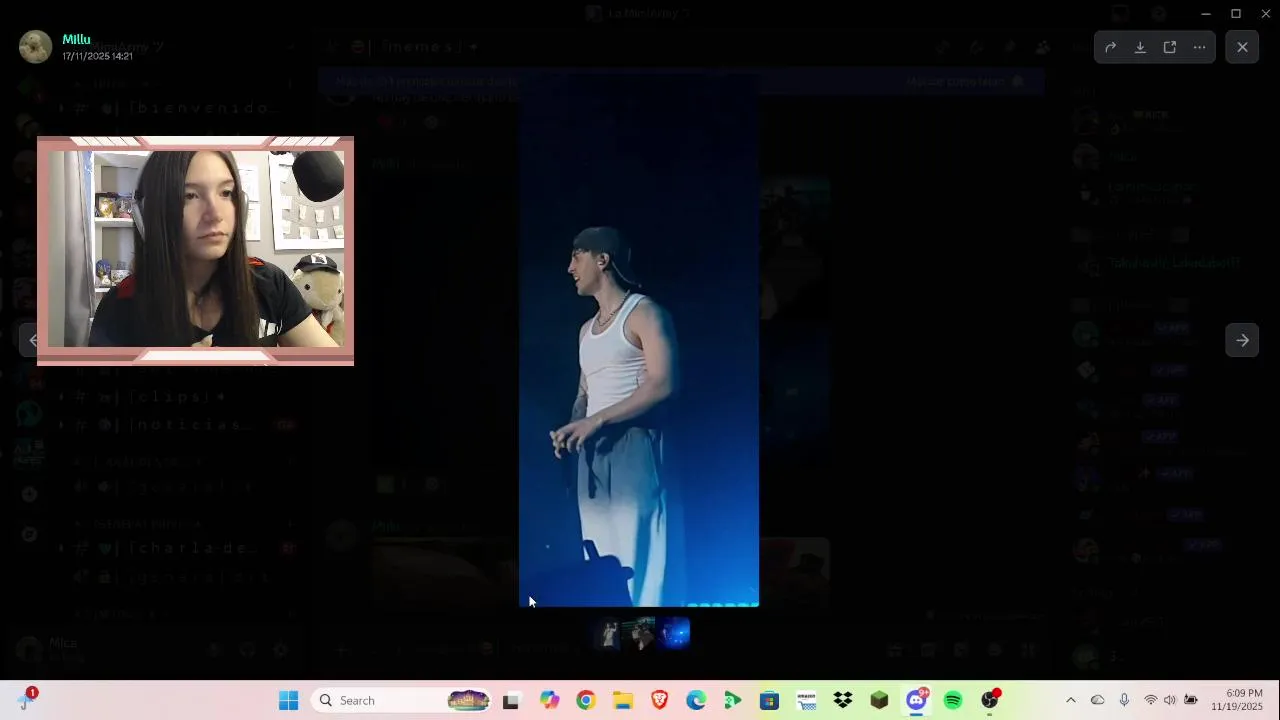Open Wi-Fi network settings in the tray
This screenshot has height=720, width=1280.
[1150, 700]
